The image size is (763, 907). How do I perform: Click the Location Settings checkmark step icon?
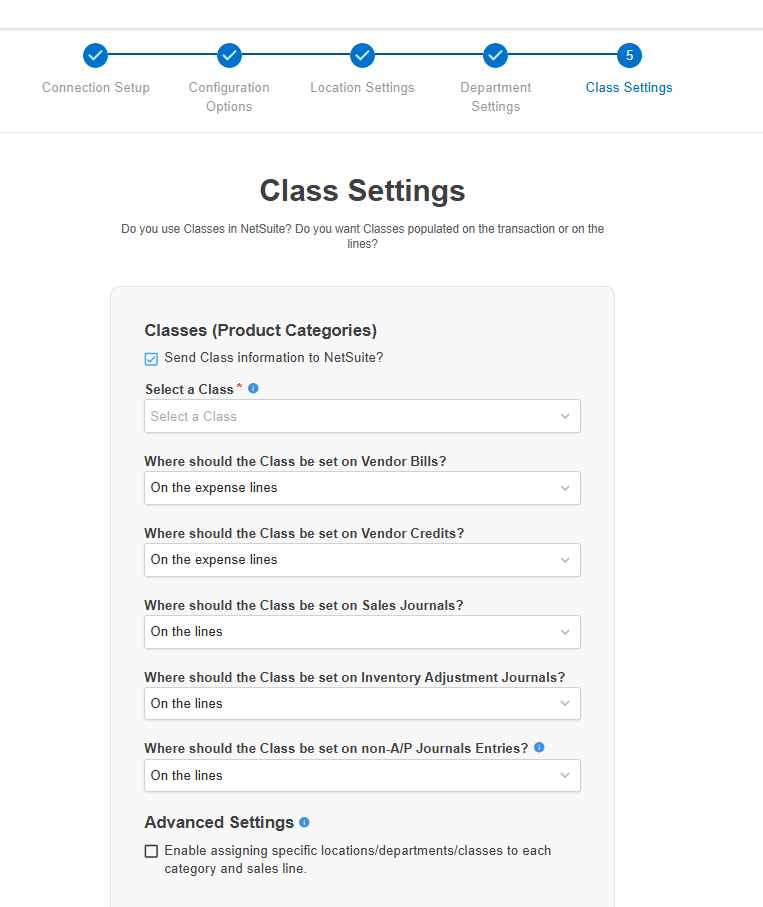pyautogui.click(x=362, y=56)
